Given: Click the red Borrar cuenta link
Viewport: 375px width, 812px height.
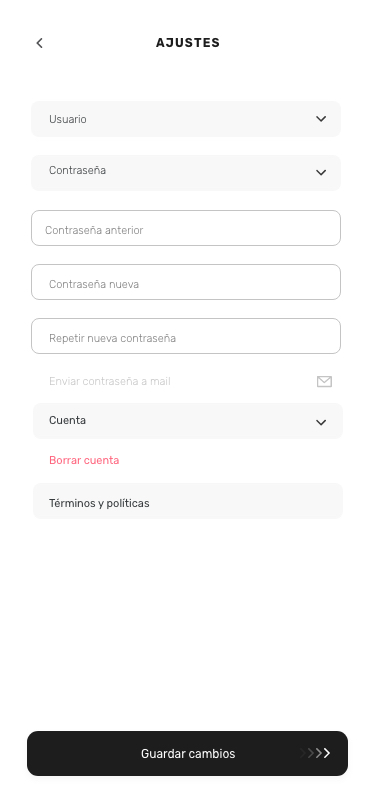Looking at the screenshot, I should pos(84,460).
